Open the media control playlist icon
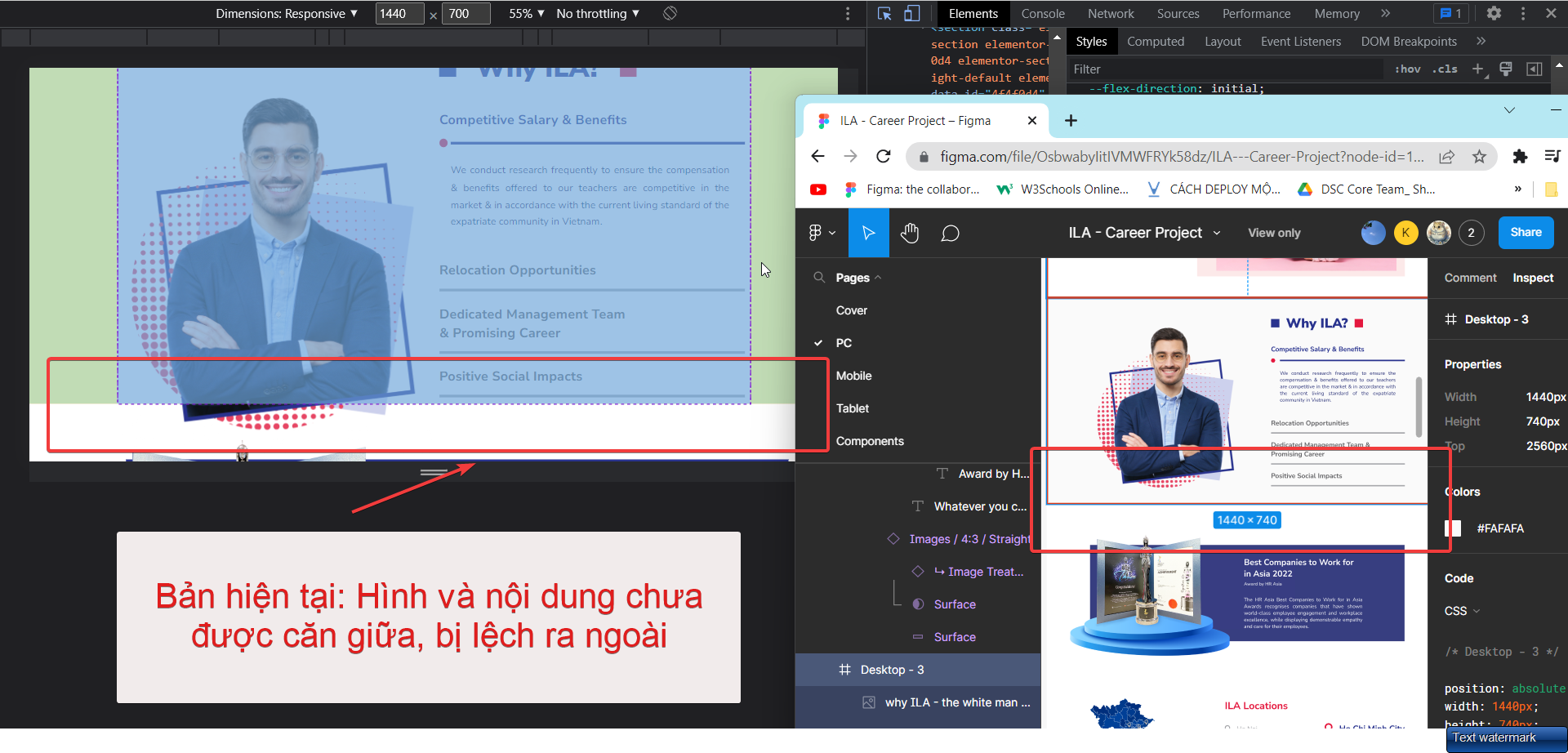Viewport: 1568px width, 753px height. tap(1552, 156)
